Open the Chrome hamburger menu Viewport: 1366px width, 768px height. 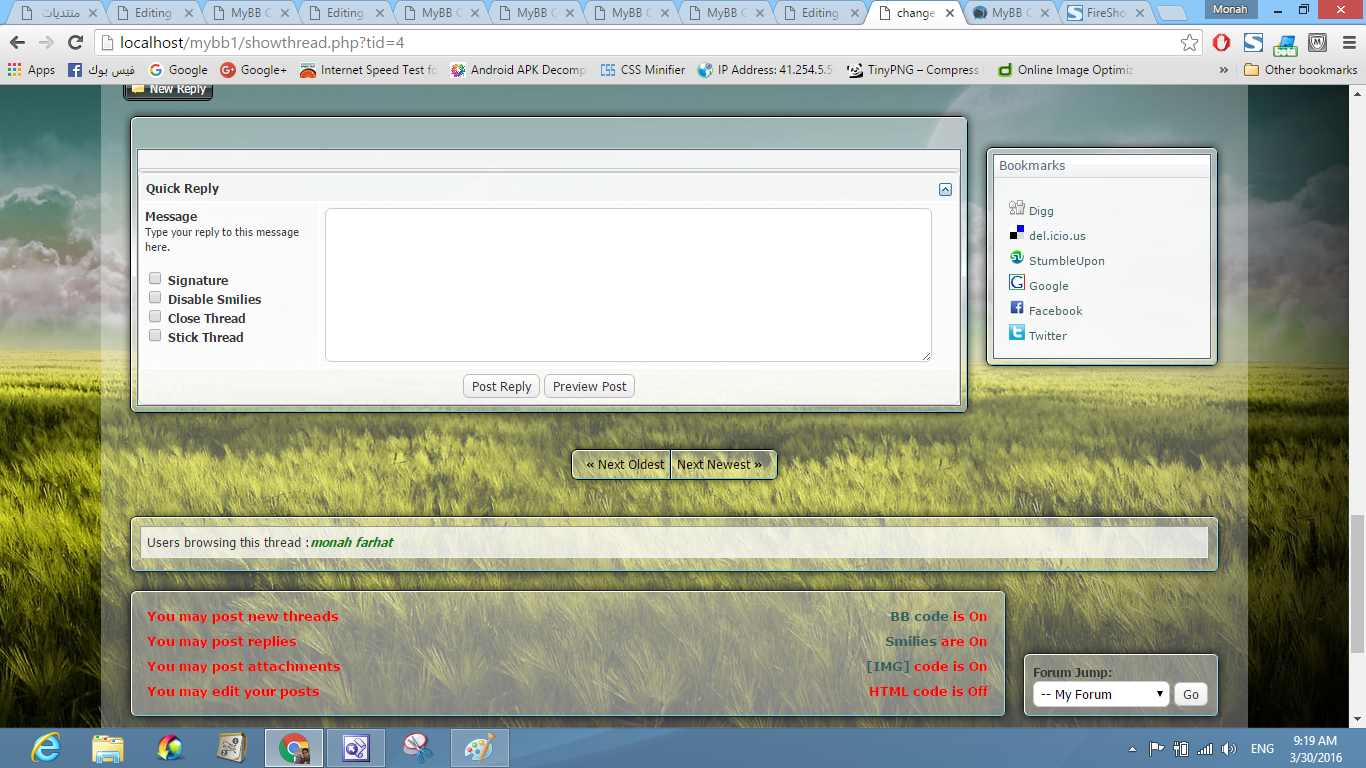tap(1347, 43)
